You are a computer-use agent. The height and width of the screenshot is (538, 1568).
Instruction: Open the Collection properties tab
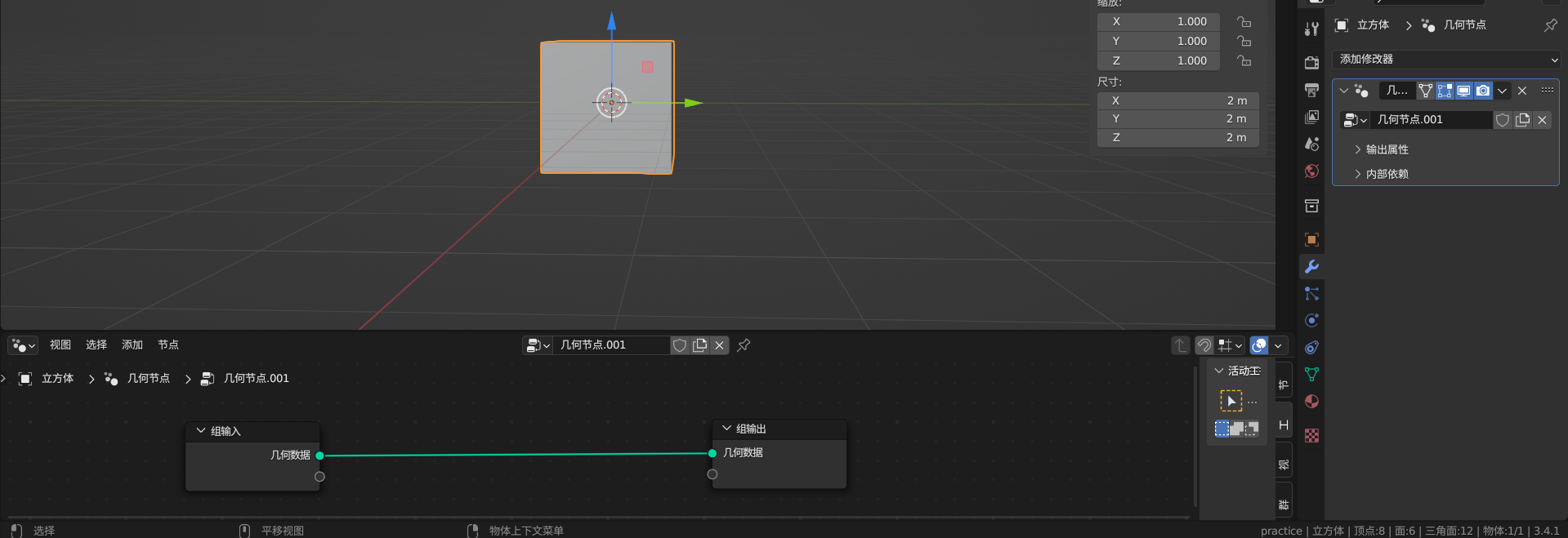[1311, 206]
